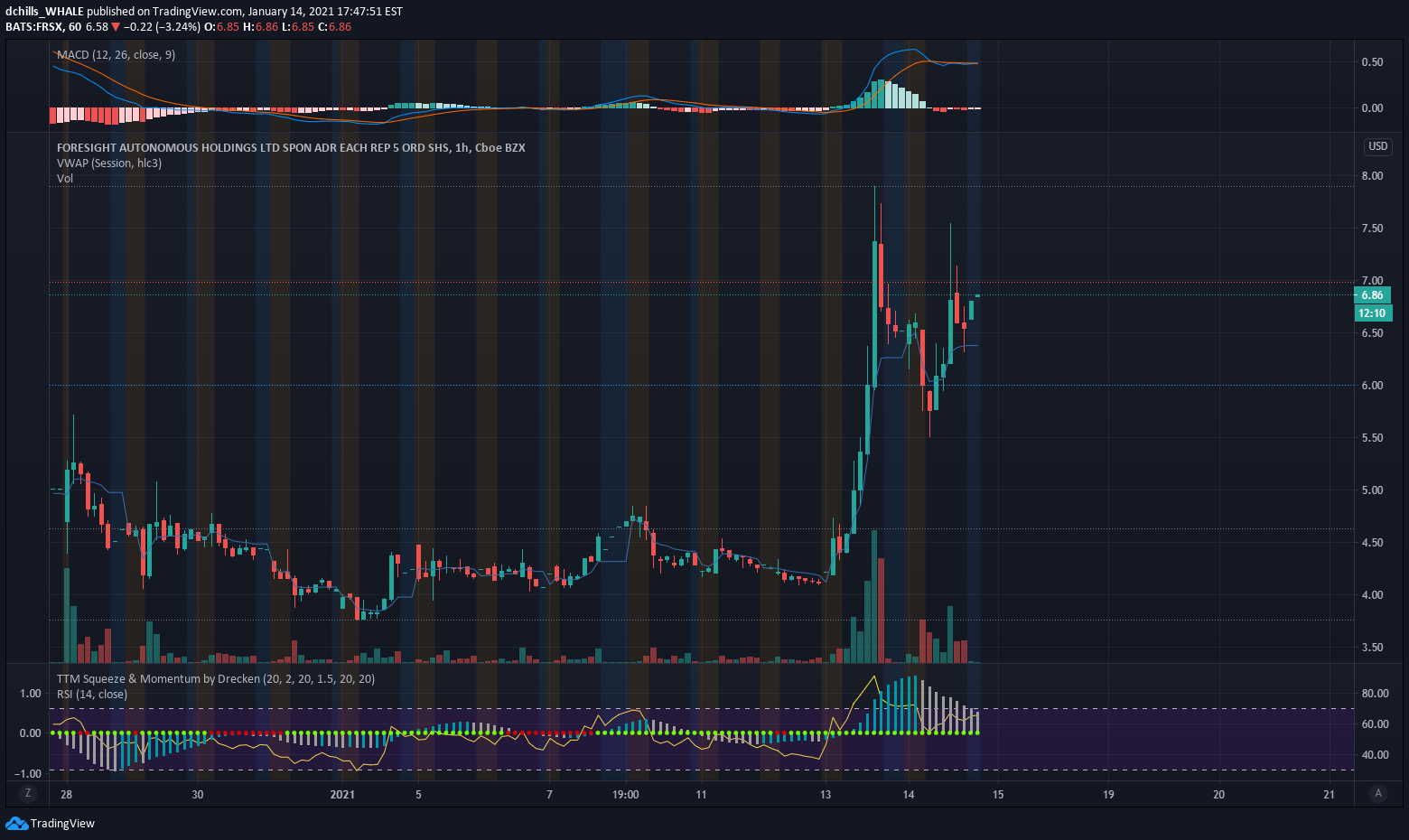Click the RSI (14, close) indicator label

[x=92, y=695]
